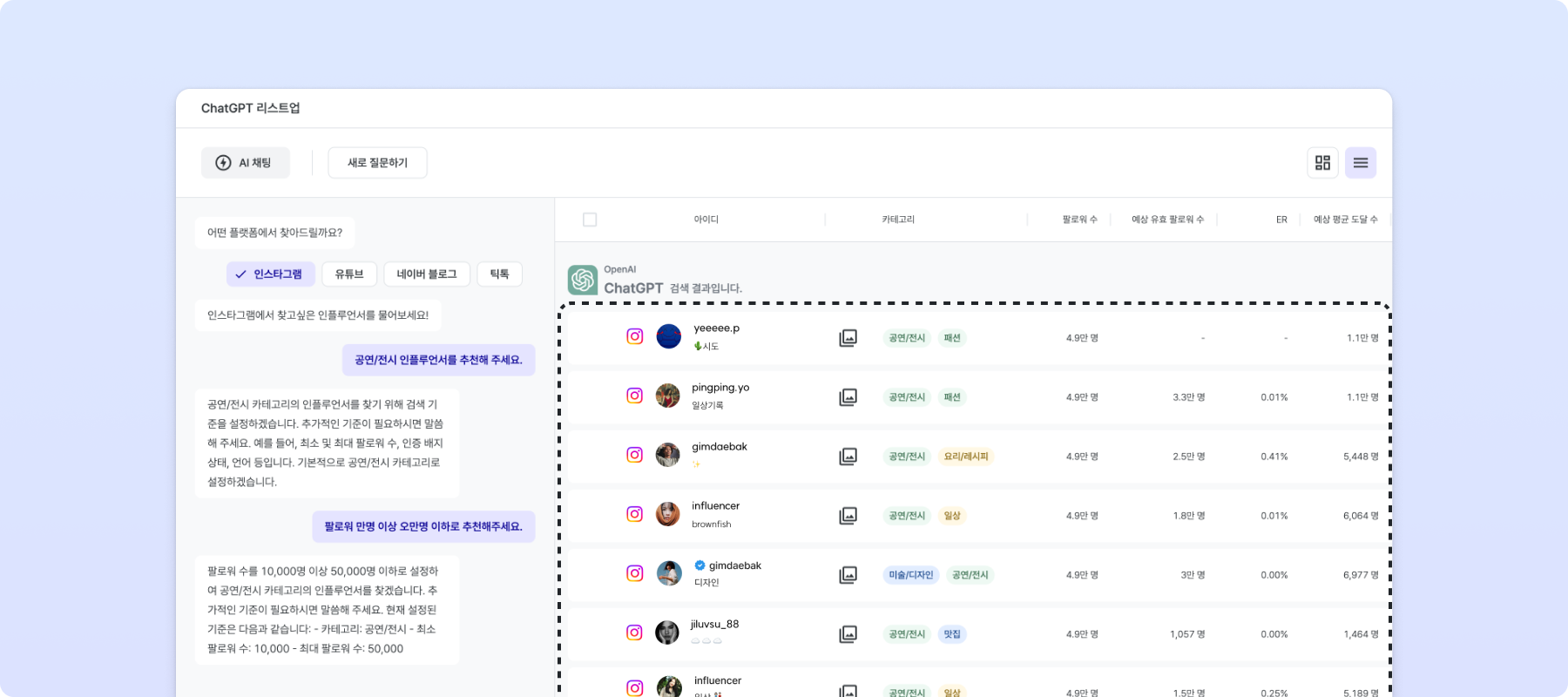Viewport: 1568px width, 697px height.
Task: Open the image gallery icon for jiluvsu_88
Action: (x=848, y=634)
